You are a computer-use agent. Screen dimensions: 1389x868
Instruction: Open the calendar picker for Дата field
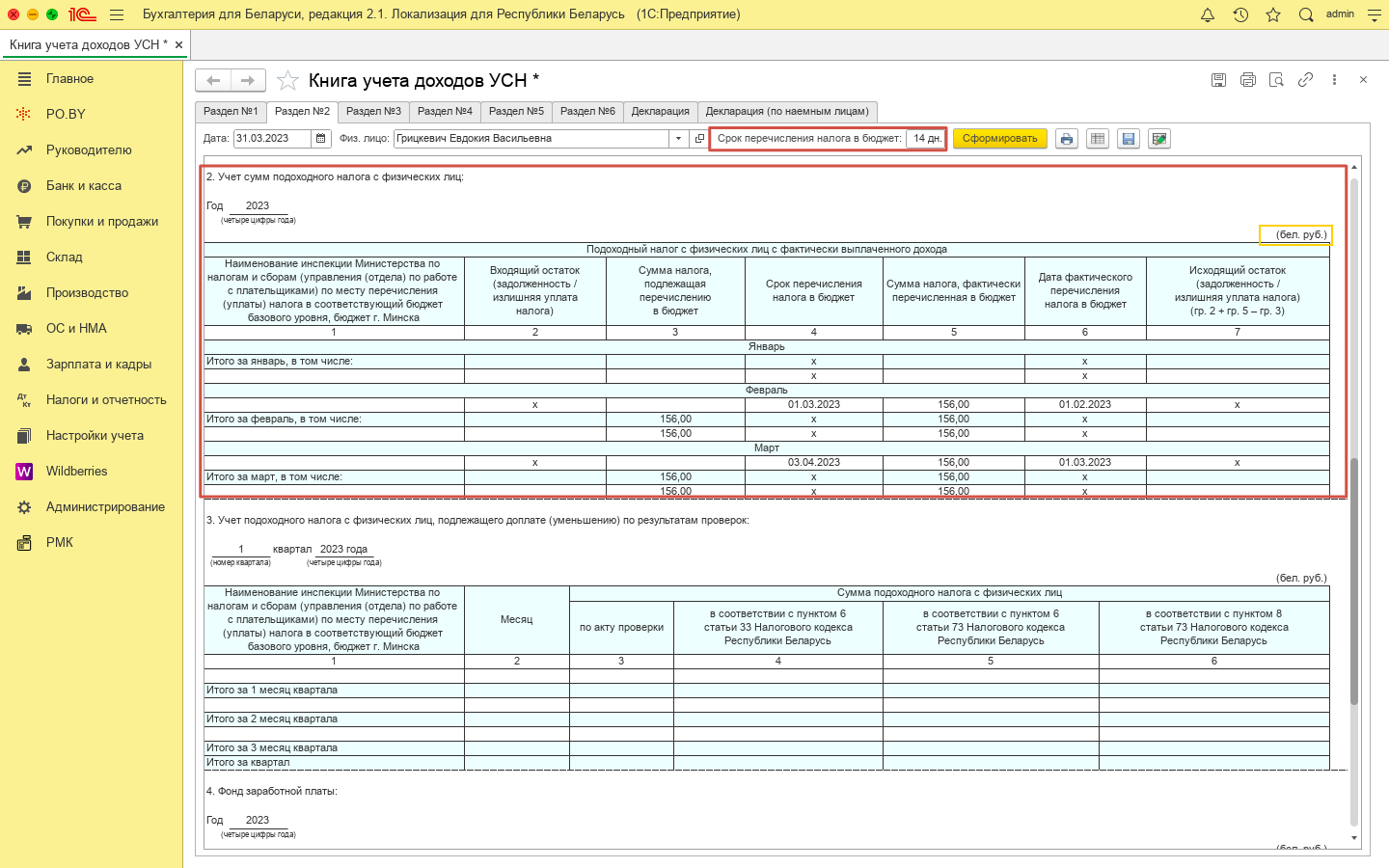321,139
